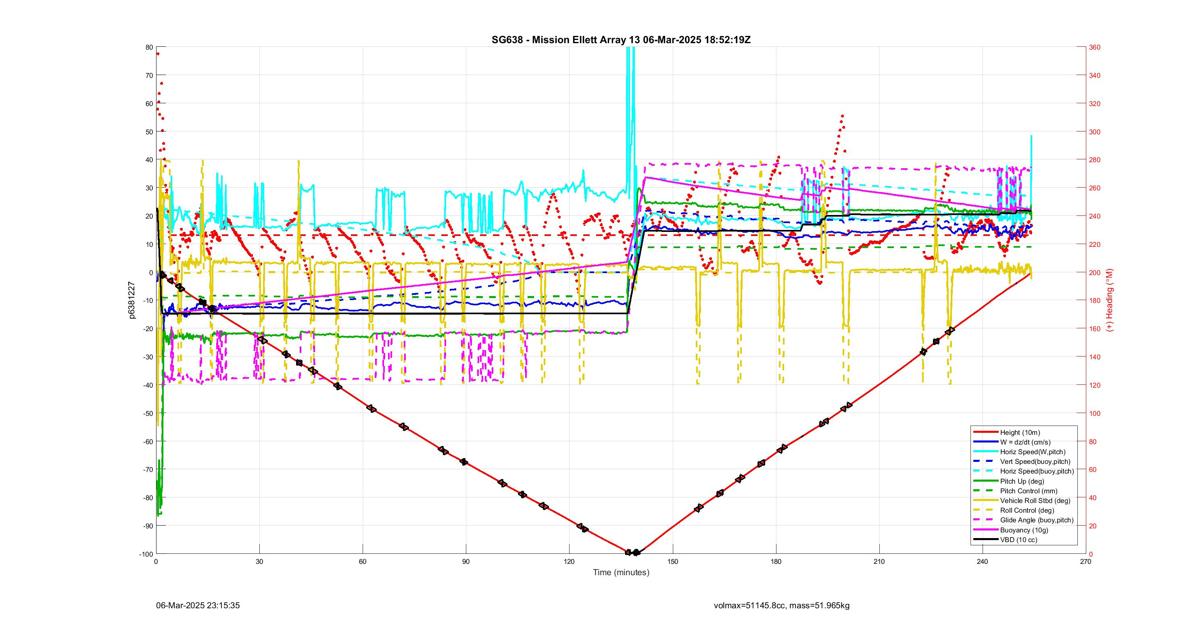Select the 'W = dz/dt (cm/s)' legend entry
Image resolution: width=1200 pixels, height=622 pixels.
tap(1011, 442)
